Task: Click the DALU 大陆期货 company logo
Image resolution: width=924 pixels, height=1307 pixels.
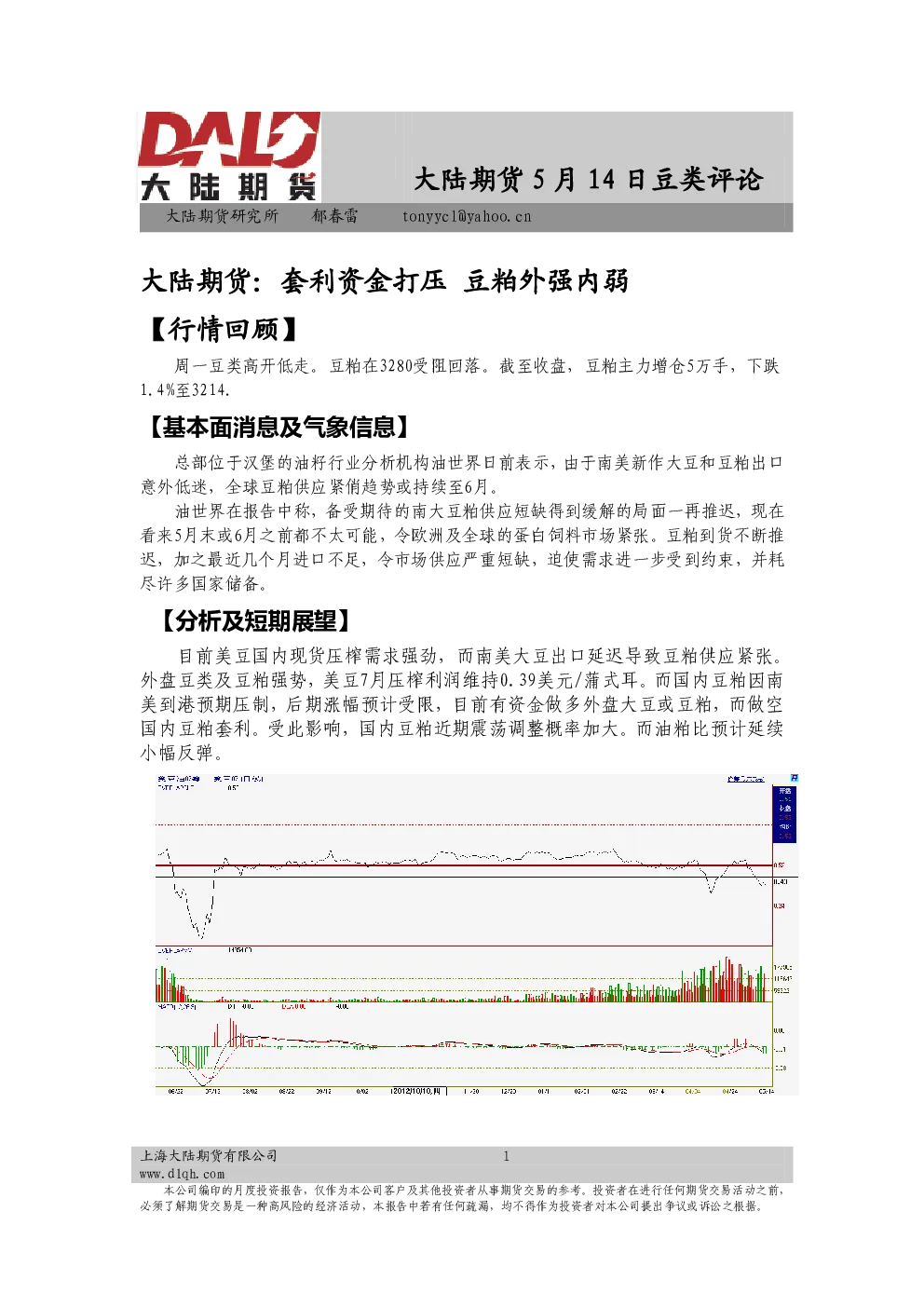Action: click(x=229, y=157)
